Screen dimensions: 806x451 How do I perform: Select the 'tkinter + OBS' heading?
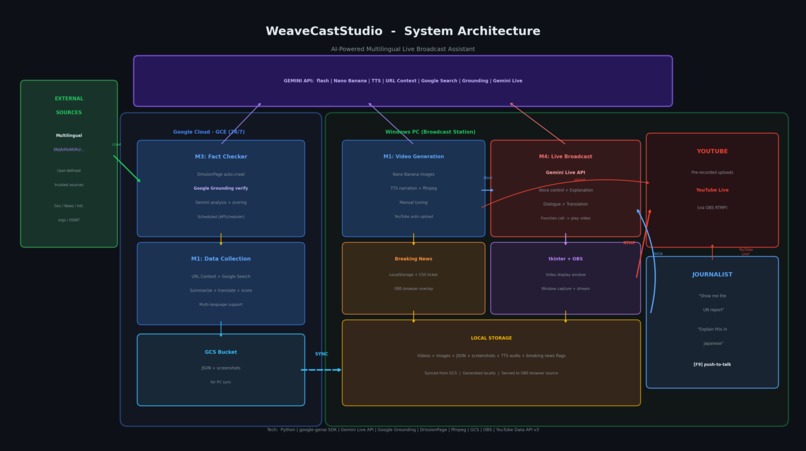click(565, 259)
